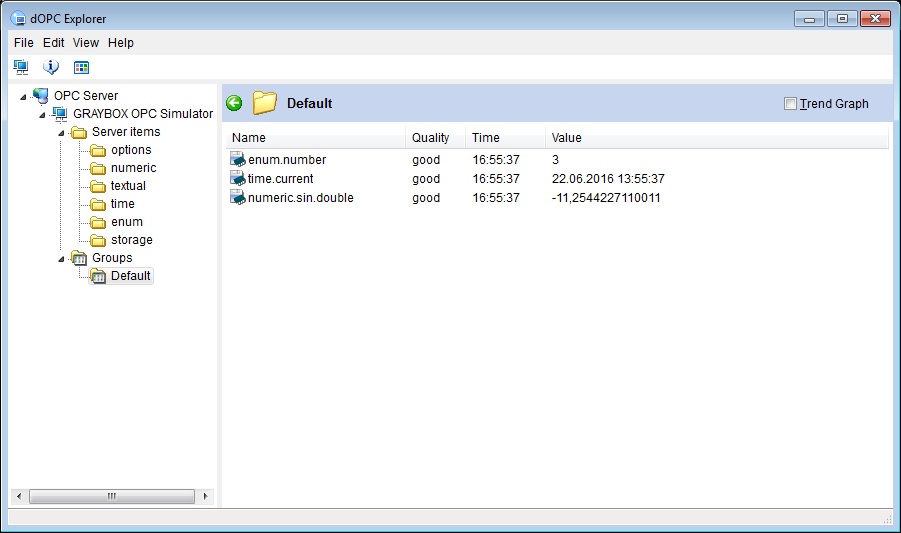Image resolution: width=901 pixels, height=533 pixels.
Task: Select the numeric tree item label
Action: [133, 168]
